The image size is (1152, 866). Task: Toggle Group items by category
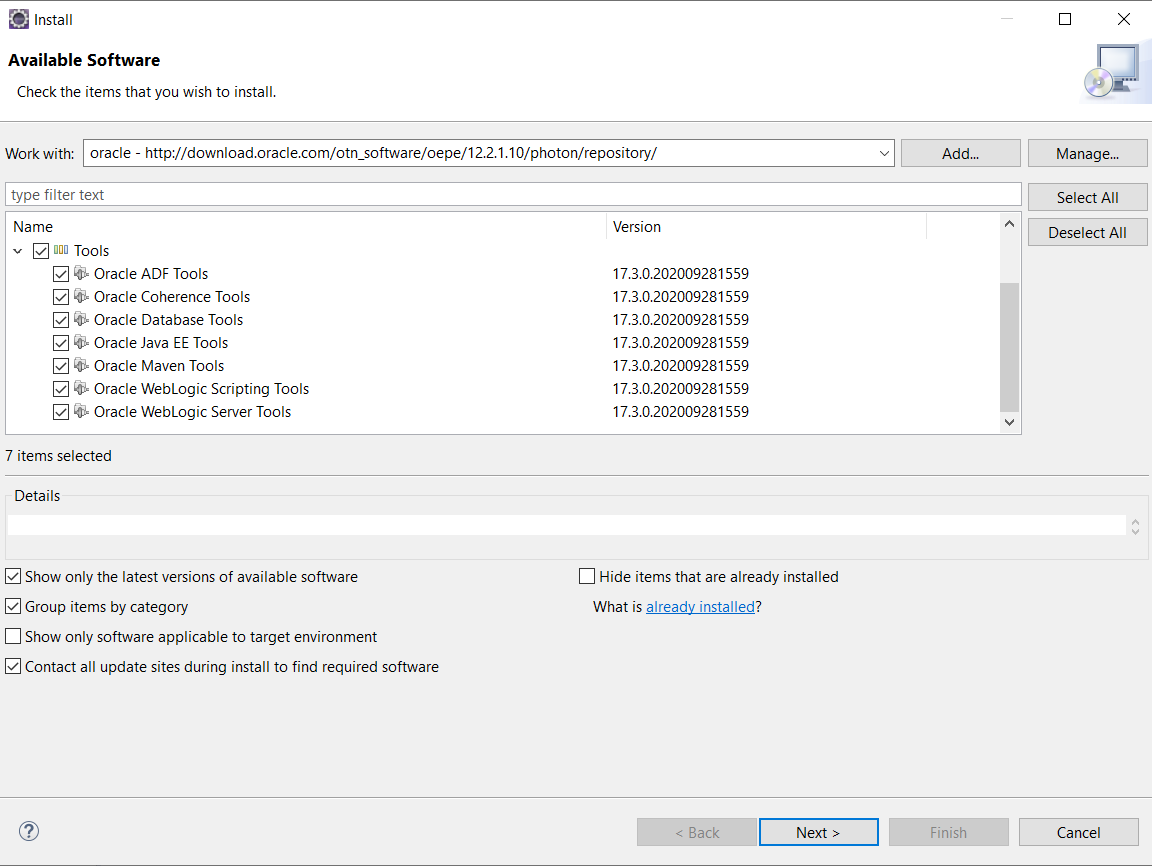[13, 607]
